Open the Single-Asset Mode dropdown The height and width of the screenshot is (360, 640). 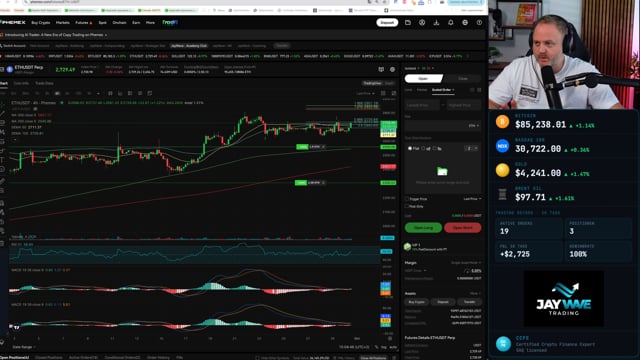click(x=466, y=263)
